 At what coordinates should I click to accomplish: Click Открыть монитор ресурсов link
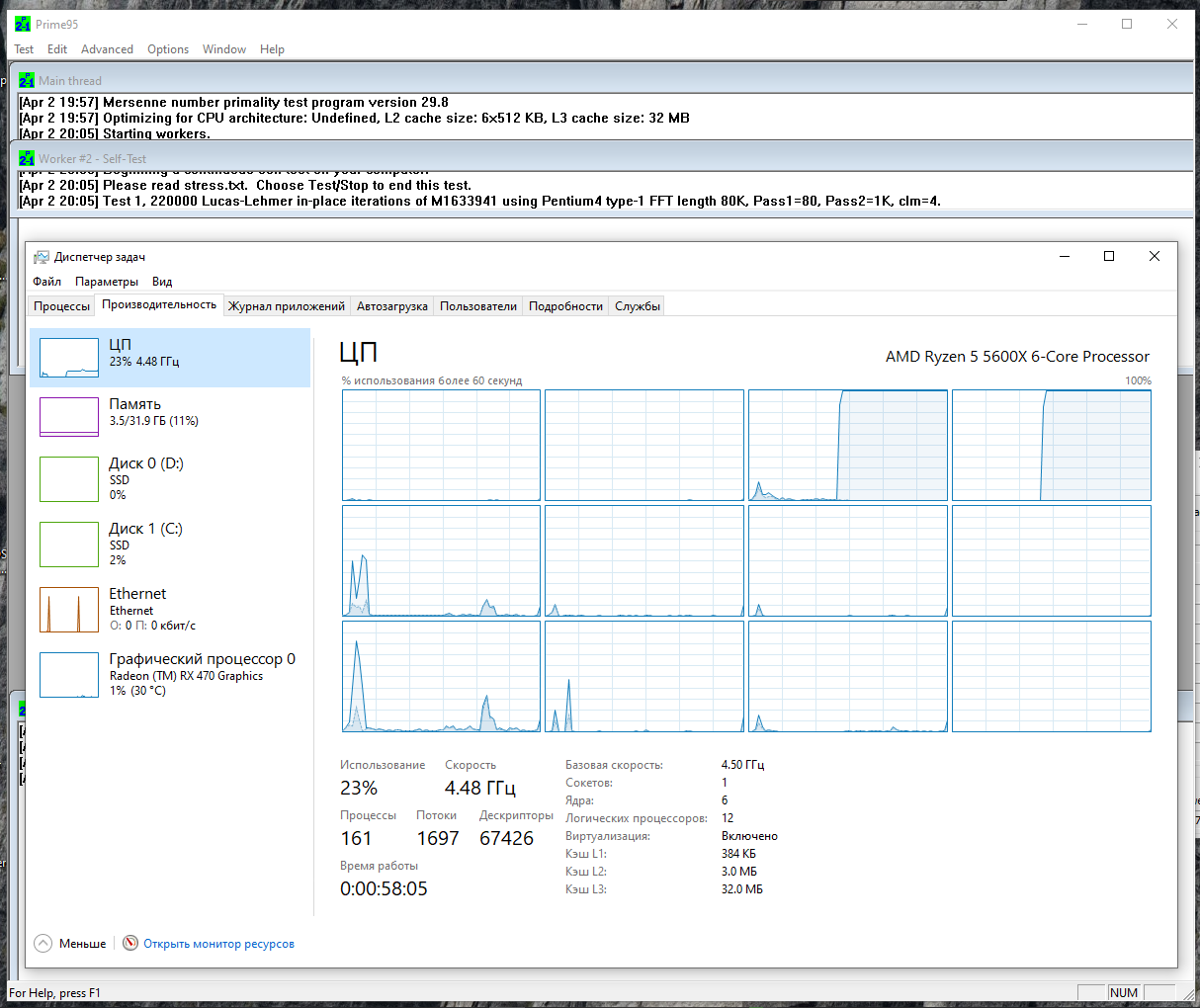tap(218, 944)
